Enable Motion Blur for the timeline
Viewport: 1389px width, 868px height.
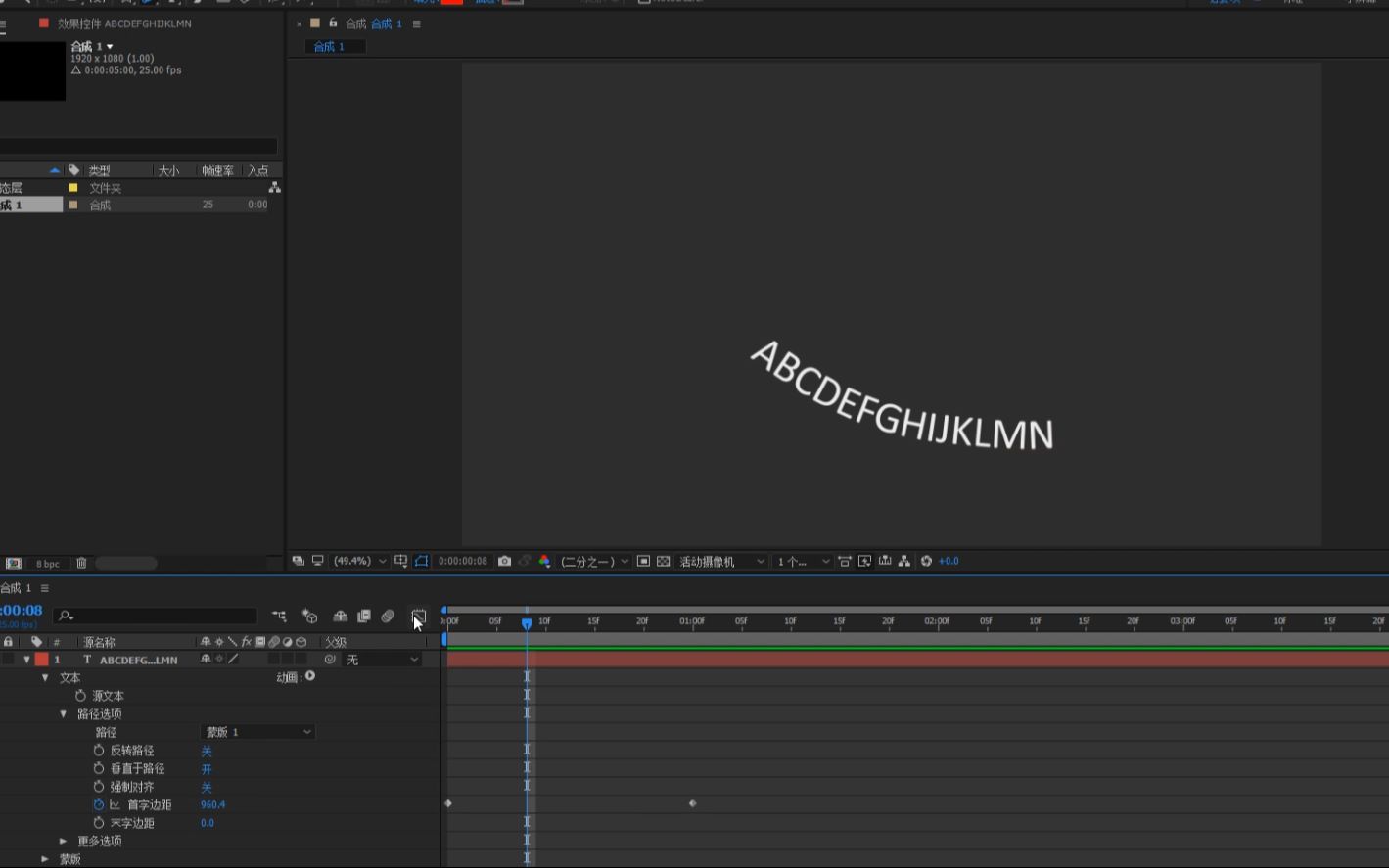(x=388, y=617)
